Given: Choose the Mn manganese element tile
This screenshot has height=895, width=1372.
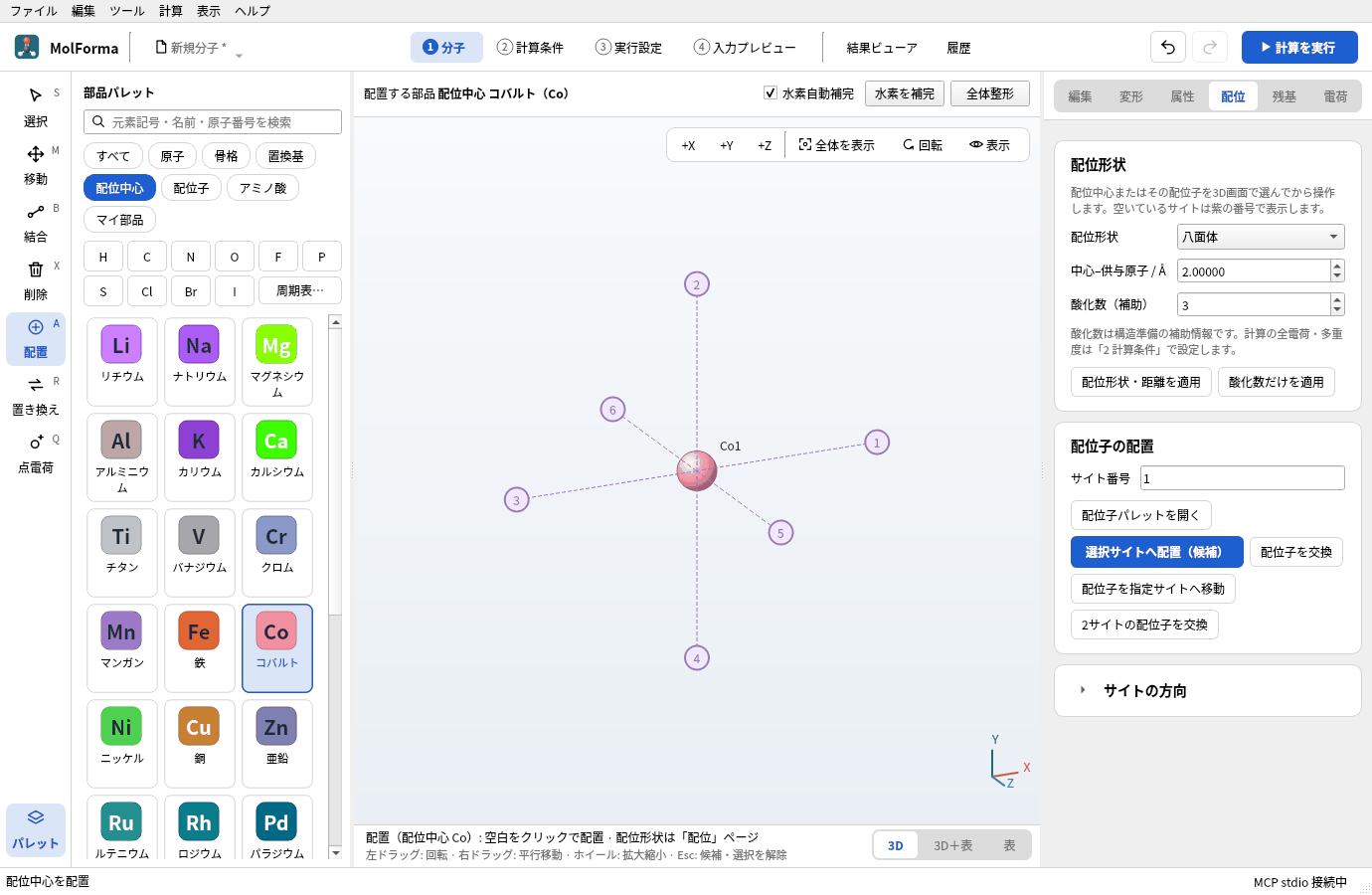Looking at the screenshot, I should (121, 647).
